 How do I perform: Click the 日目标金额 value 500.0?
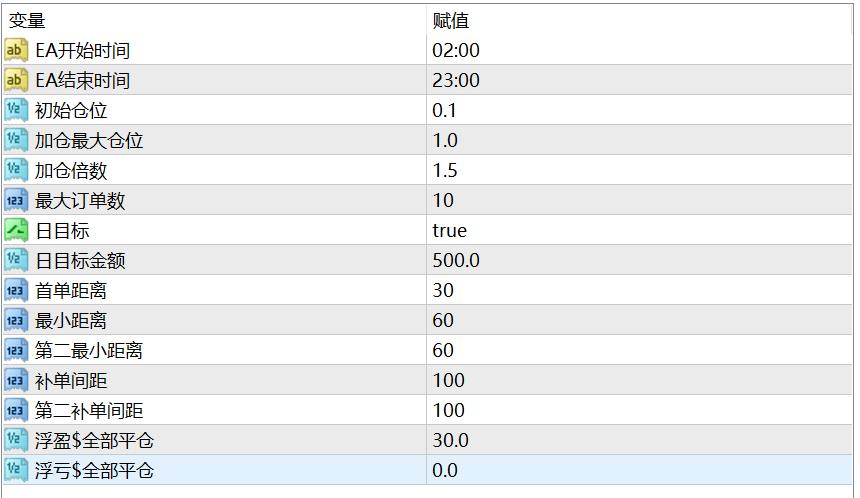456,260
